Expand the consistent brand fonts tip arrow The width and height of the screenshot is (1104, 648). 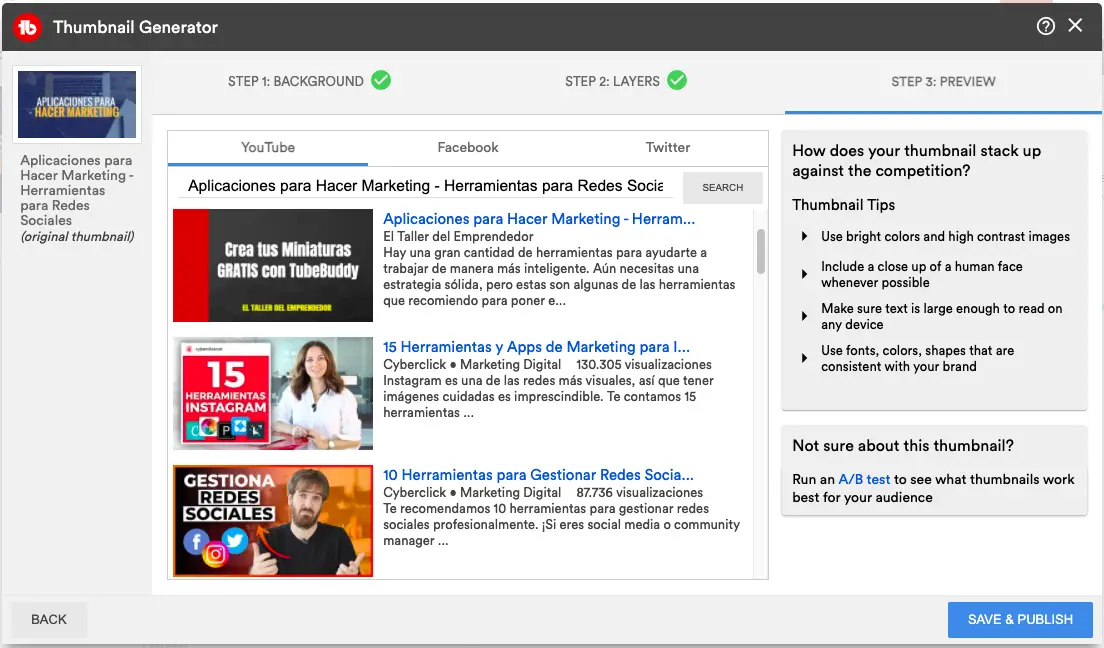(804, 358)
